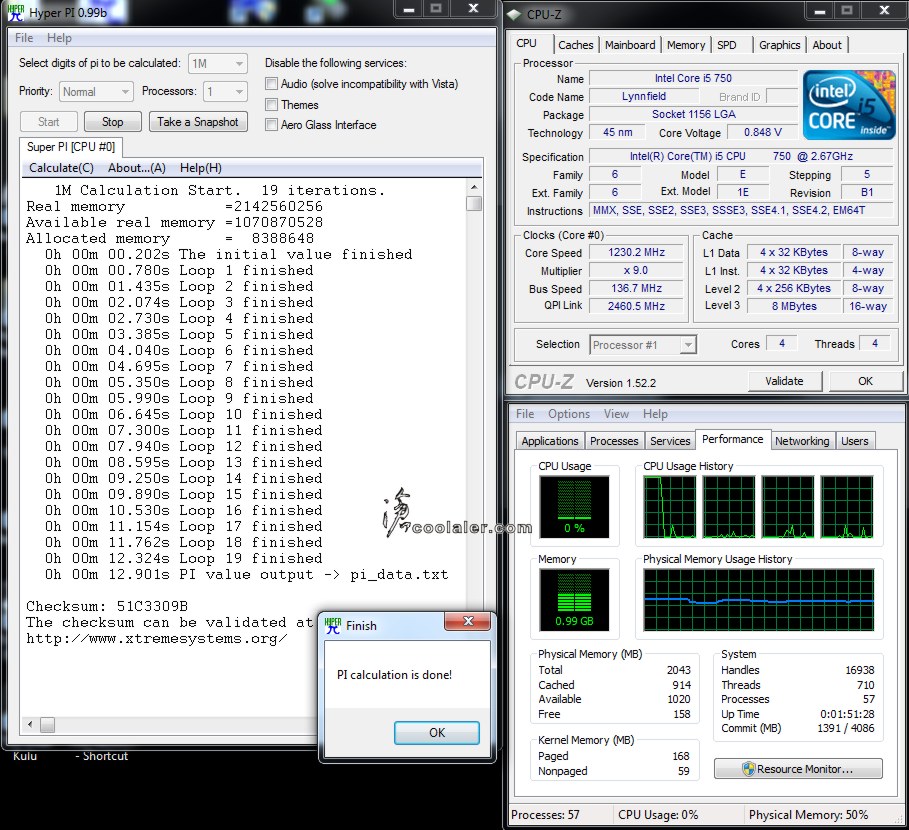The width and height of the screenshot is (909, 830).
Task: Open the File menu in Task Manager
Action: click(525, 414)
